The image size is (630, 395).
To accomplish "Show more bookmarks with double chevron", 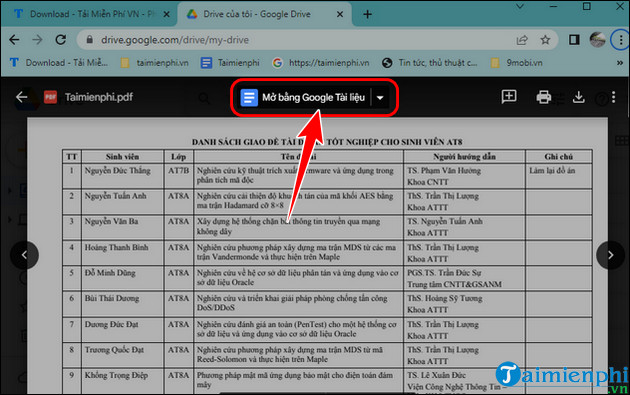I will click(x=620, y=63).
